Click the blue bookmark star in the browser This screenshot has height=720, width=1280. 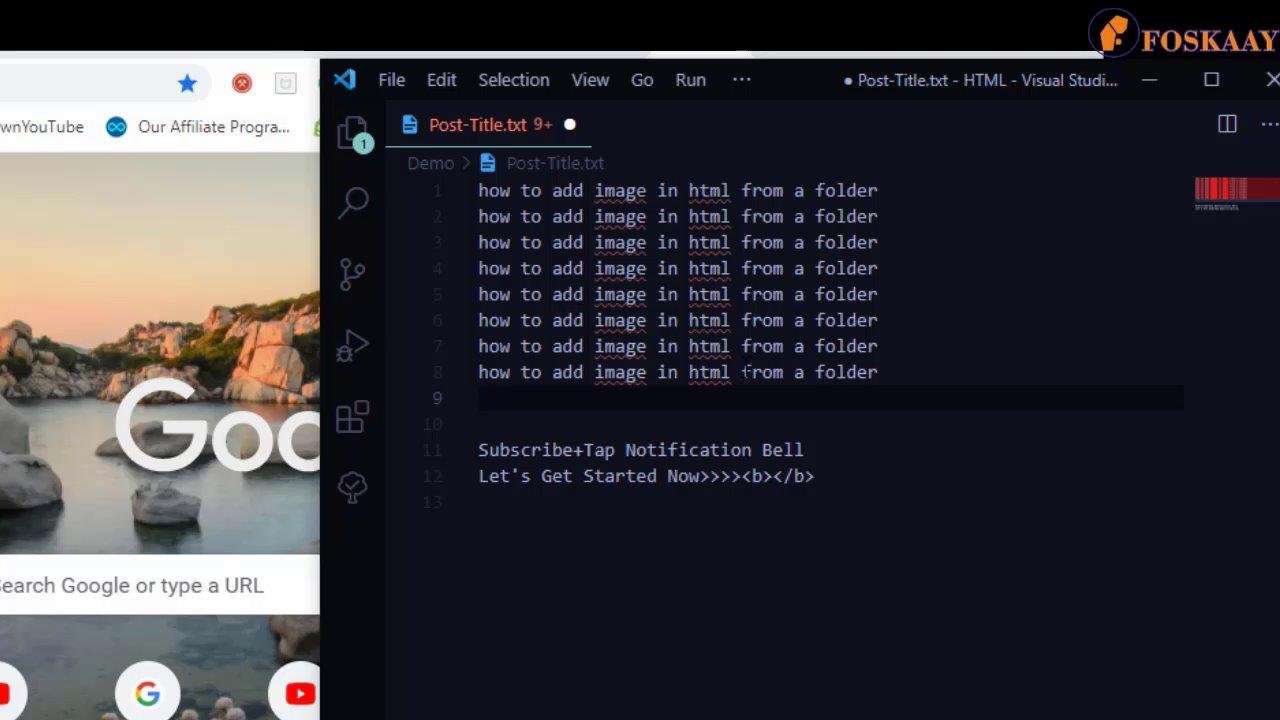[x=187, y=83]
